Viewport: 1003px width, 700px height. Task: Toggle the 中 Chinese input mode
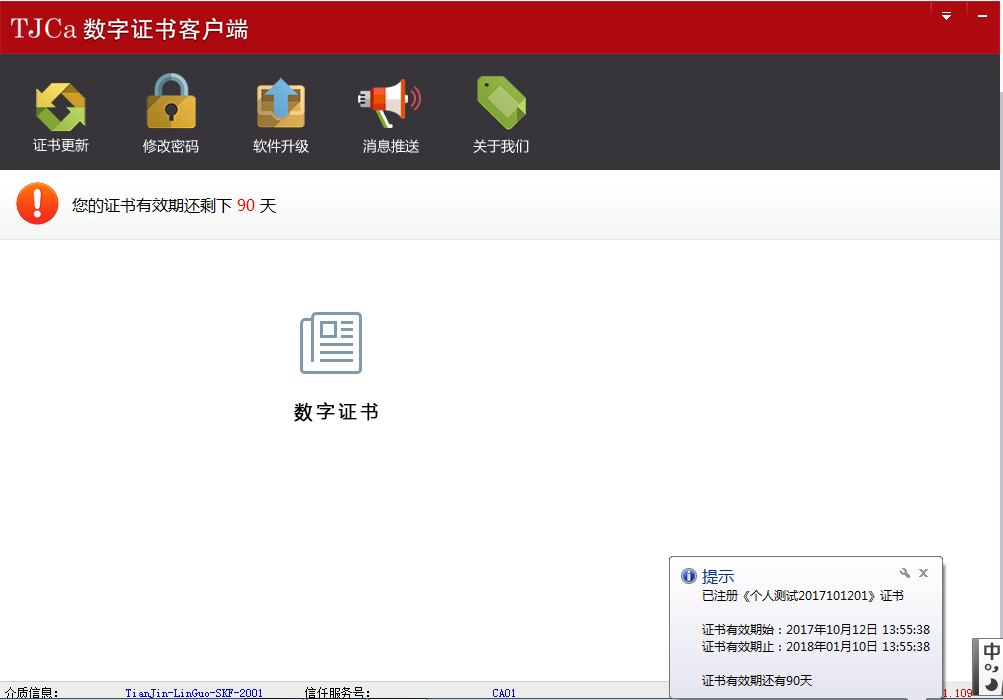(991, 651)
